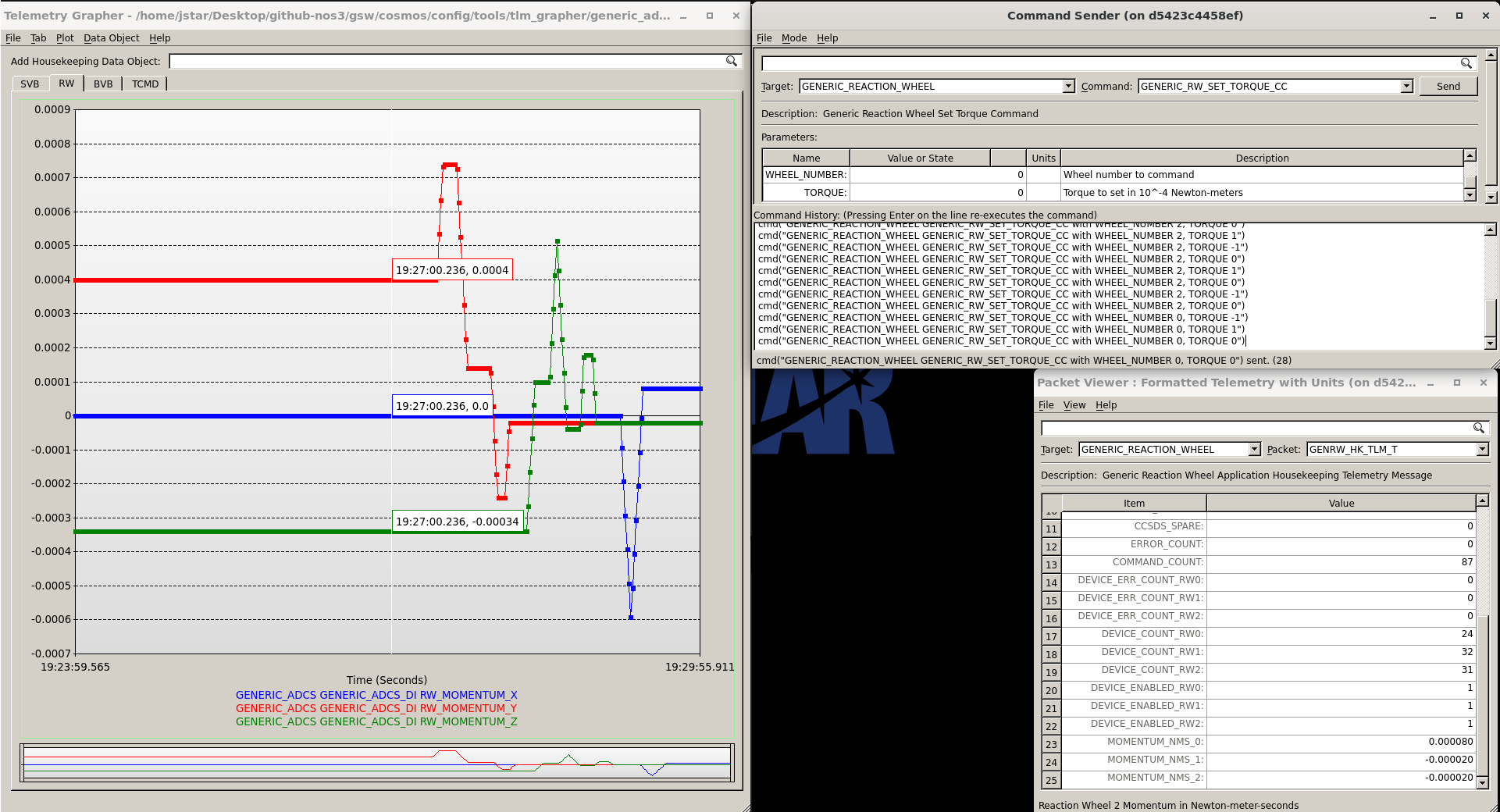Open Help menu in Telemetry Grapher
1500x812 pixels.
[160, 37]
